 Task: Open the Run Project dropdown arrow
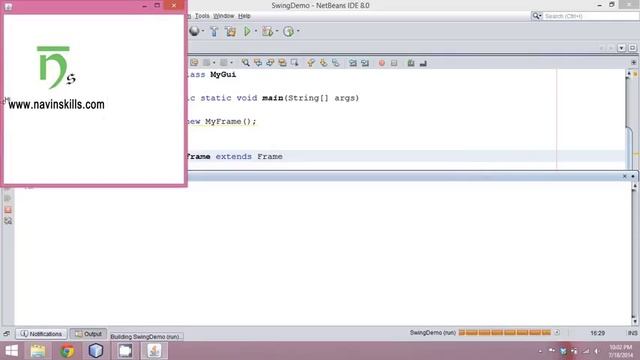pyautogui.click(x=256, y=31)
